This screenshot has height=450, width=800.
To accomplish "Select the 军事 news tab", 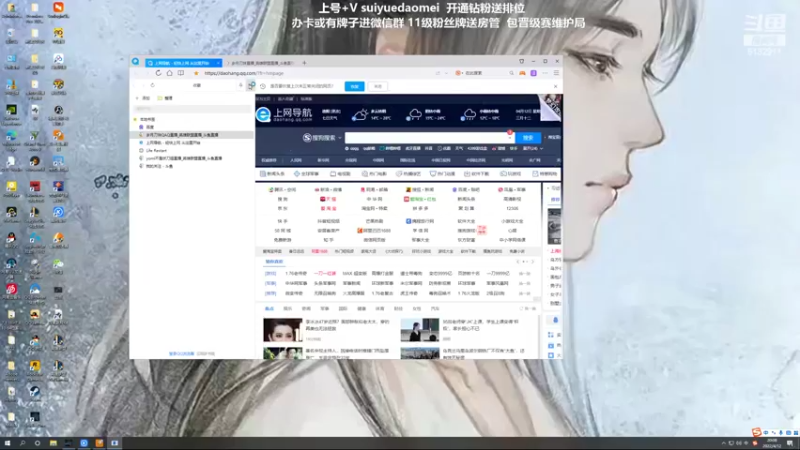I will pos(324,309).
